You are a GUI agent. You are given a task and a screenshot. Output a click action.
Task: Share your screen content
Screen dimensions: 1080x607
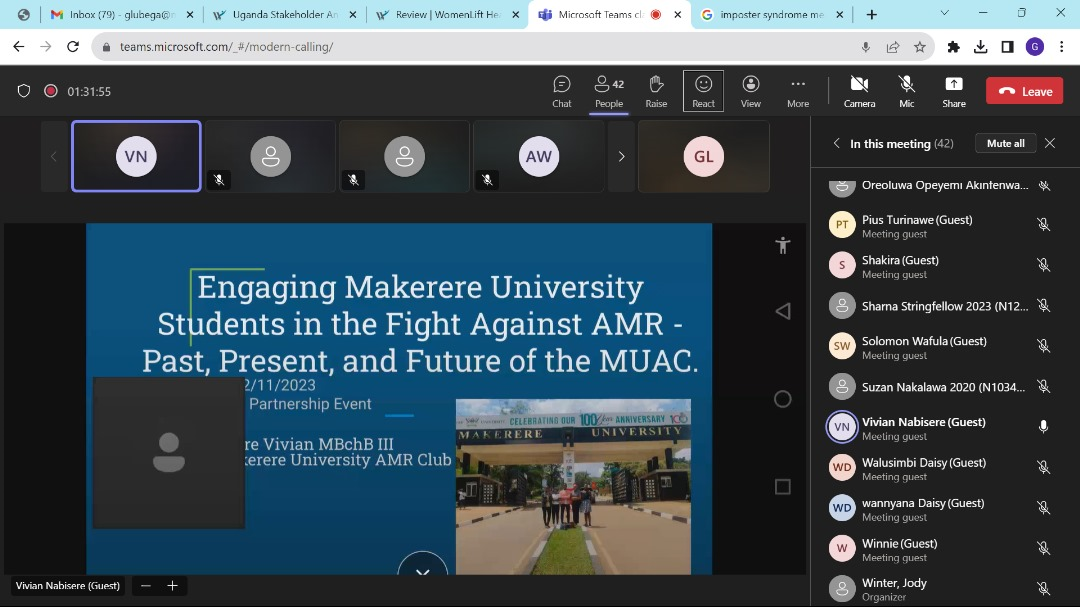coord(954,91)
